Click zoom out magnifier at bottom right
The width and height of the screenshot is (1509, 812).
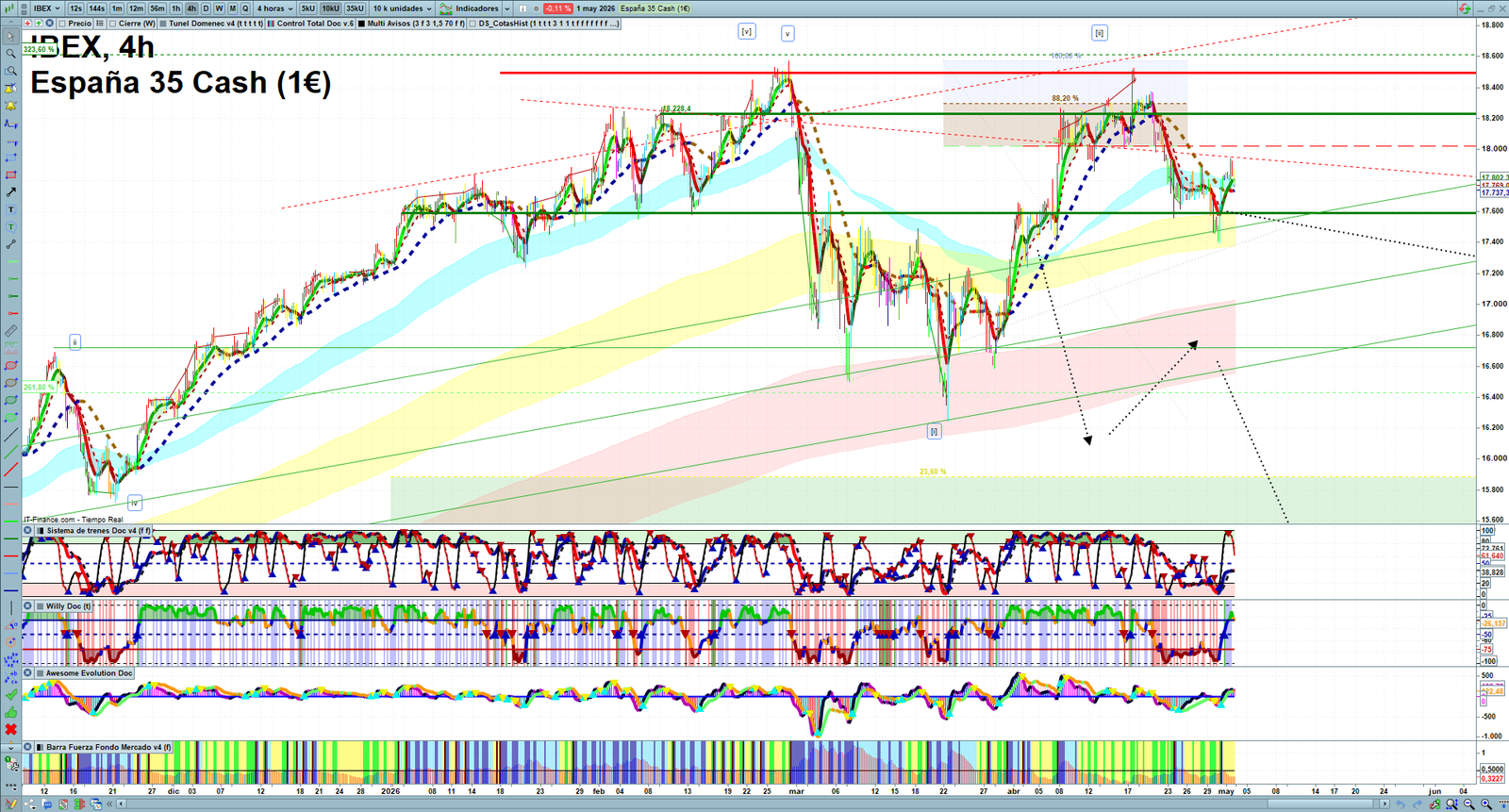pos(1468,804)
